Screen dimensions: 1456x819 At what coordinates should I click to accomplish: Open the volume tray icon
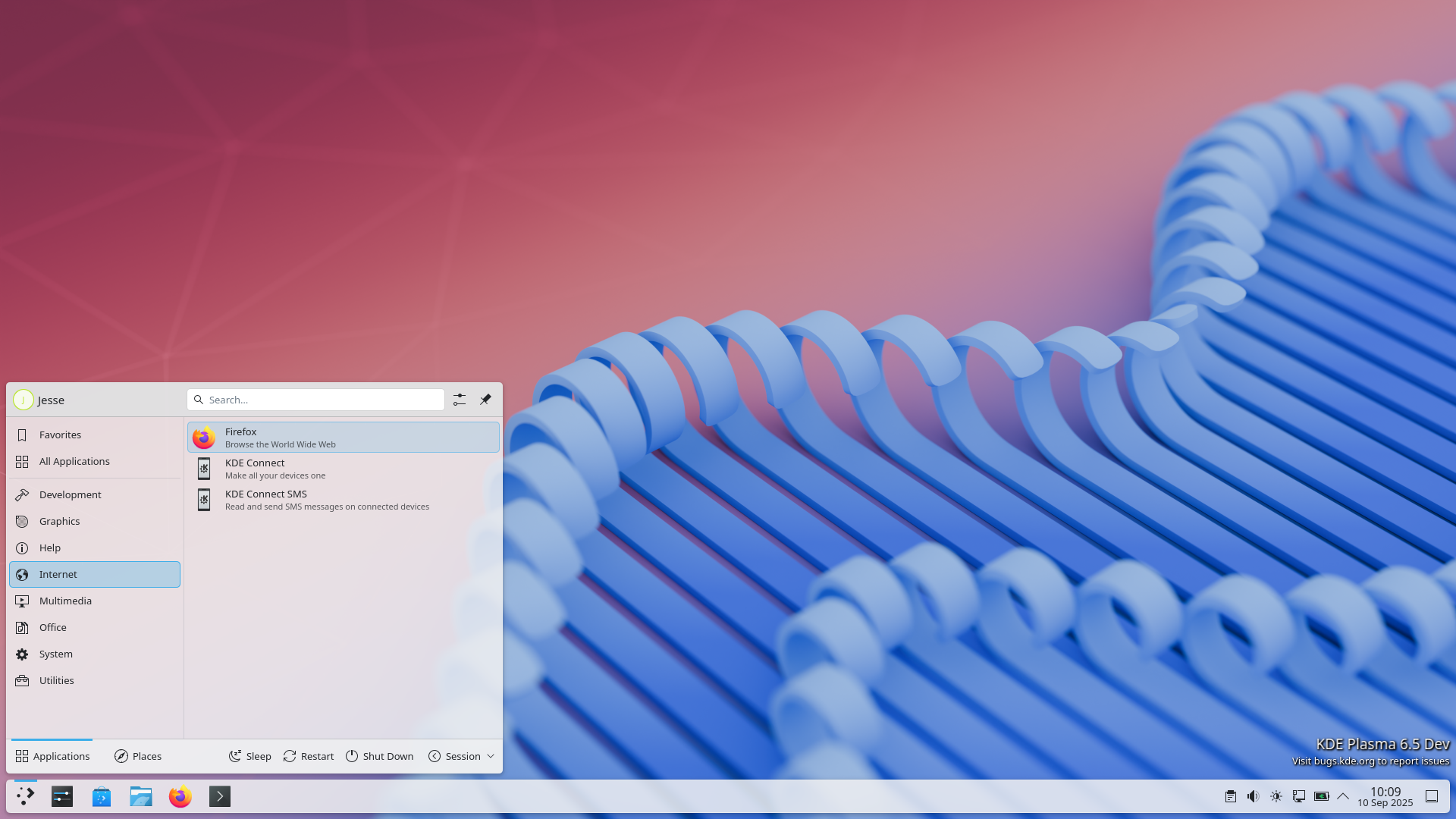[x=1254, y=796]
